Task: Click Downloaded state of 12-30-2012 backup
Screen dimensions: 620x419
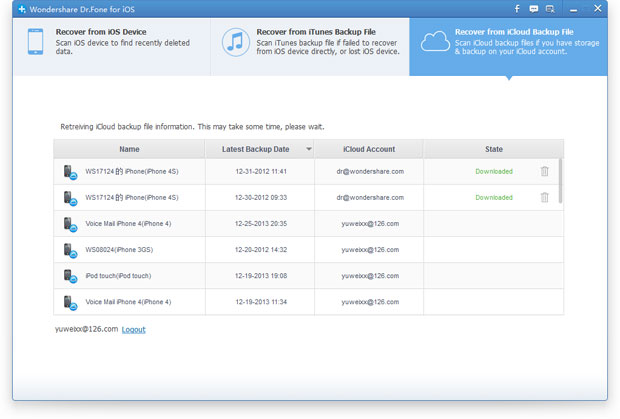Action: pyautogui.click(x=494, y=197)
